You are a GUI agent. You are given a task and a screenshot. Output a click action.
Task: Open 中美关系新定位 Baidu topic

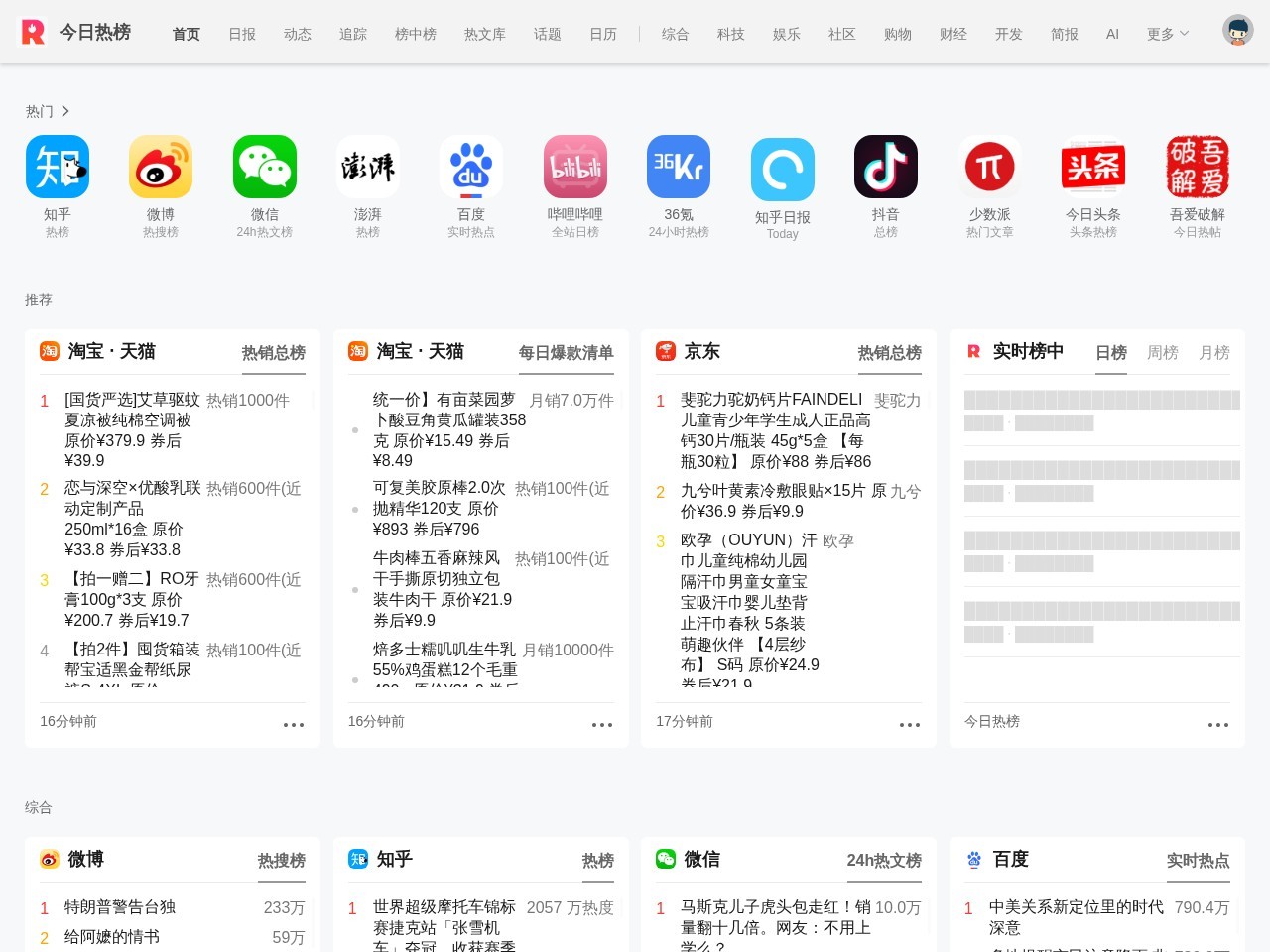(1077, 917)
